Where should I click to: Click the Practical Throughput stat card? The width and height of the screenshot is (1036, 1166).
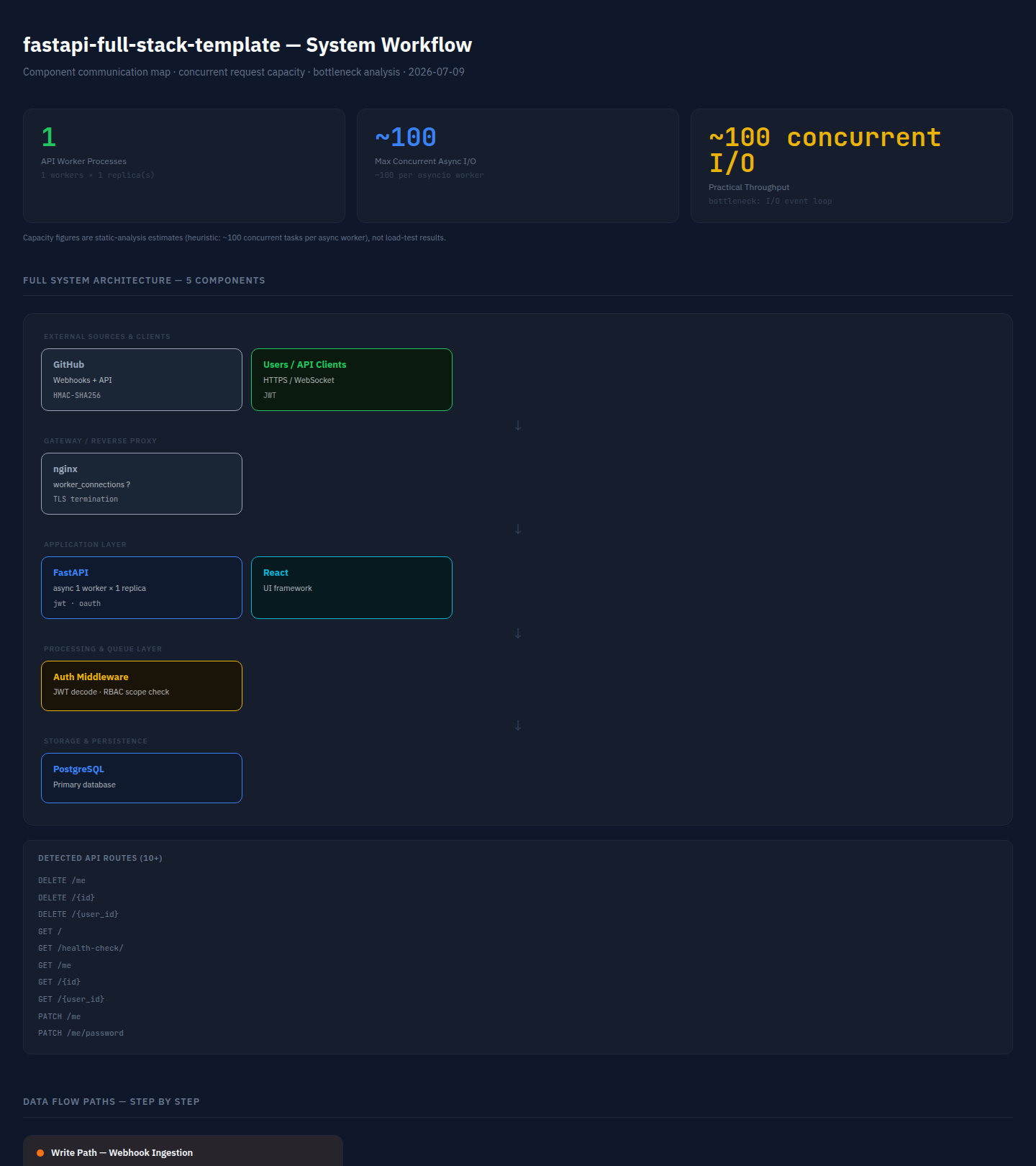(x=852, y=166)
